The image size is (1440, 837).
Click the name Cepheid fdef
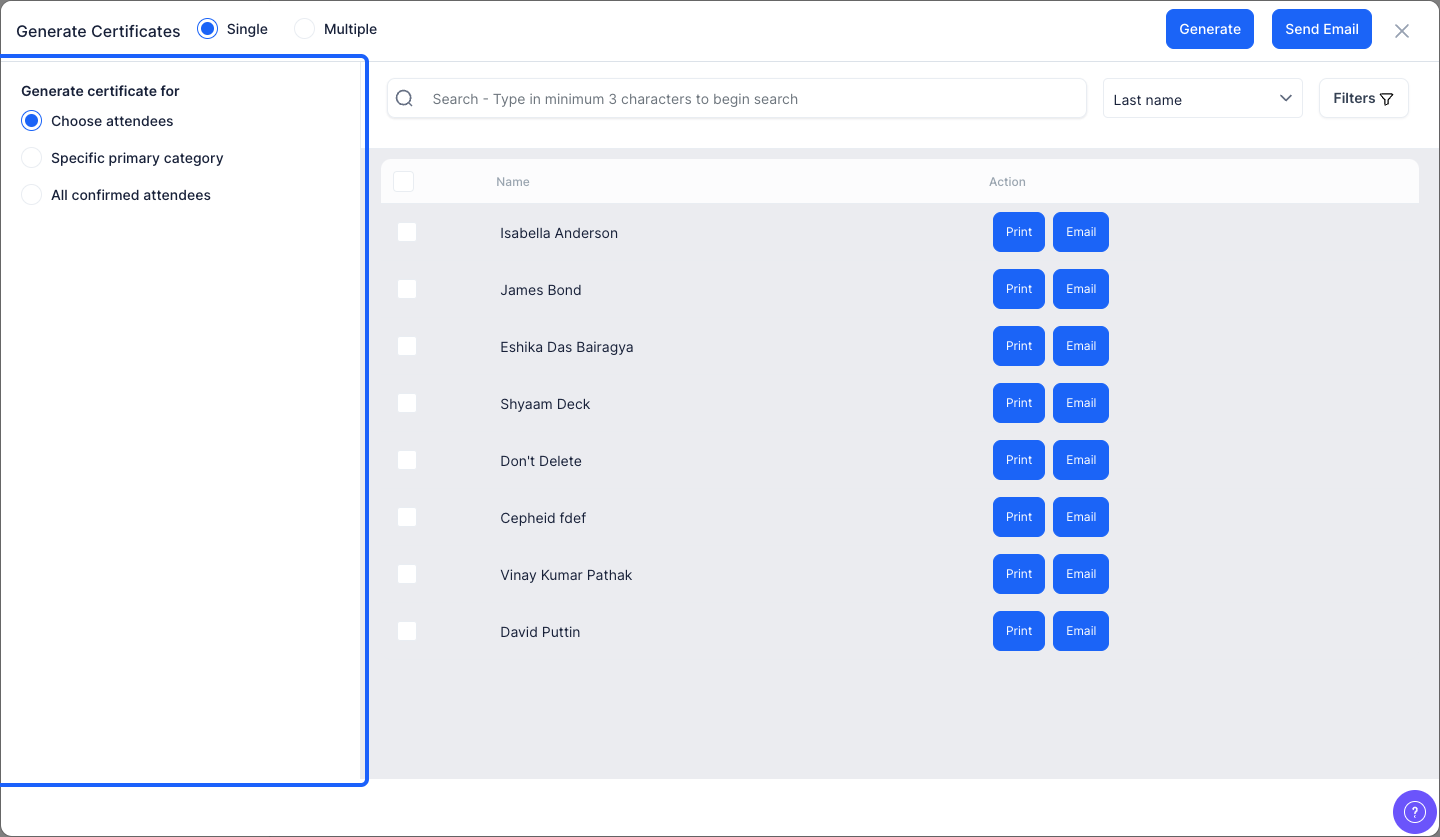tap(543, 518)
